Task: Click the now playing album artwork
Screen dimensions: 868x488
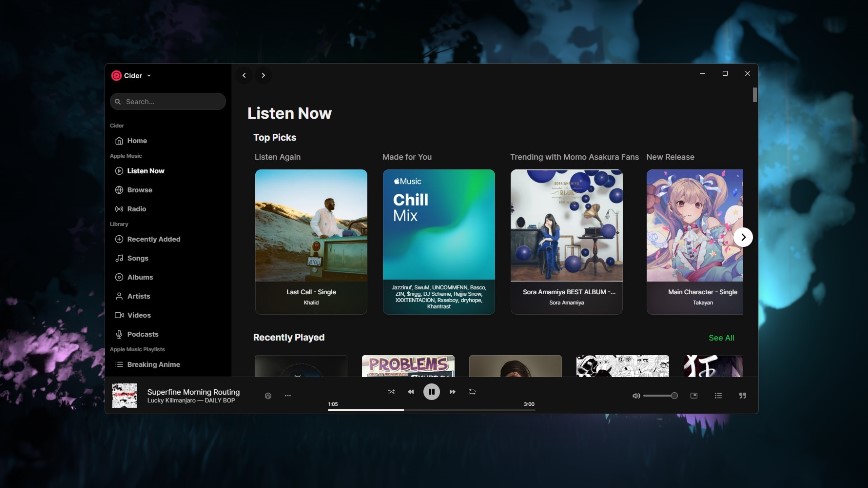Action: tap(125, 396)
